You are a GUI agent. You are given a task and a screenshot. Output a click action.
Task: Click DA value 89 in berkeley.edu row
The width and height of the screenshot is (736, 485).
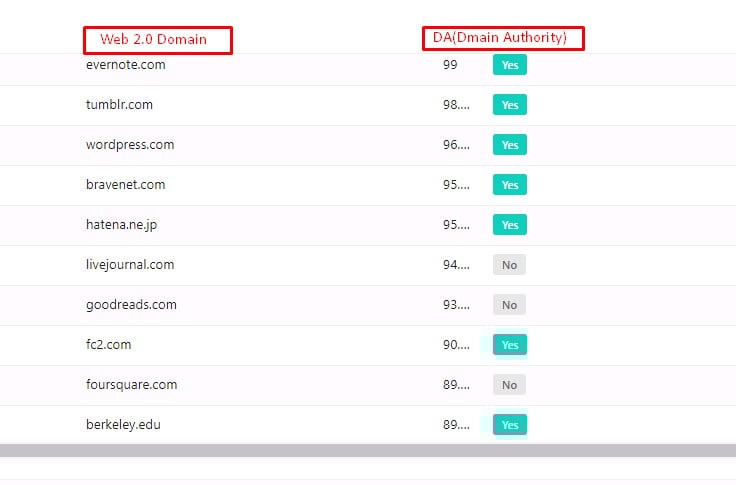[456, 425]
